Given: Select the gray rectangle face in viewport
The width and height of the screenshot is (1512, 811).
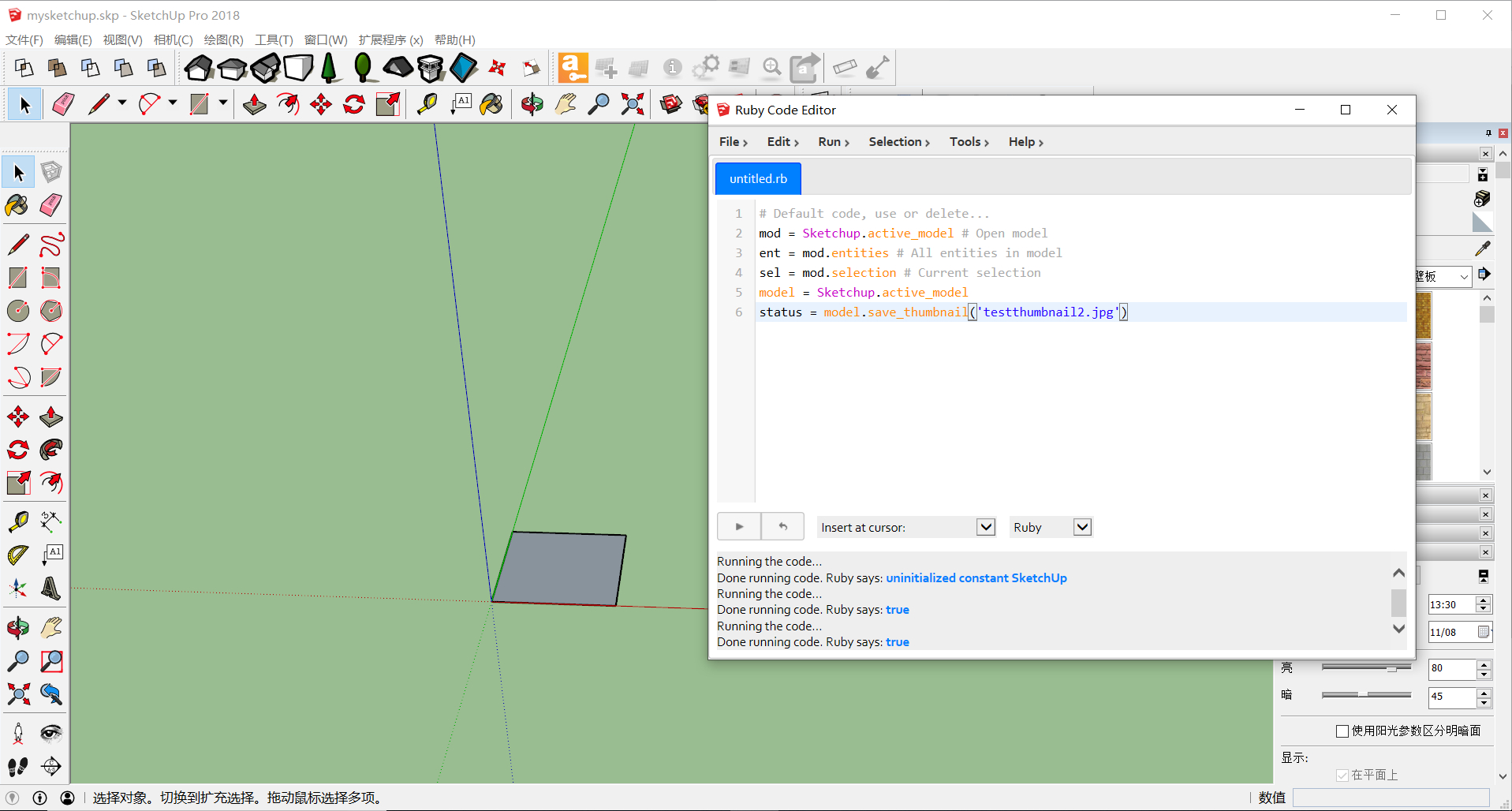Looking at the screenshot, I should pyautogui.click(x=558, y=569).
